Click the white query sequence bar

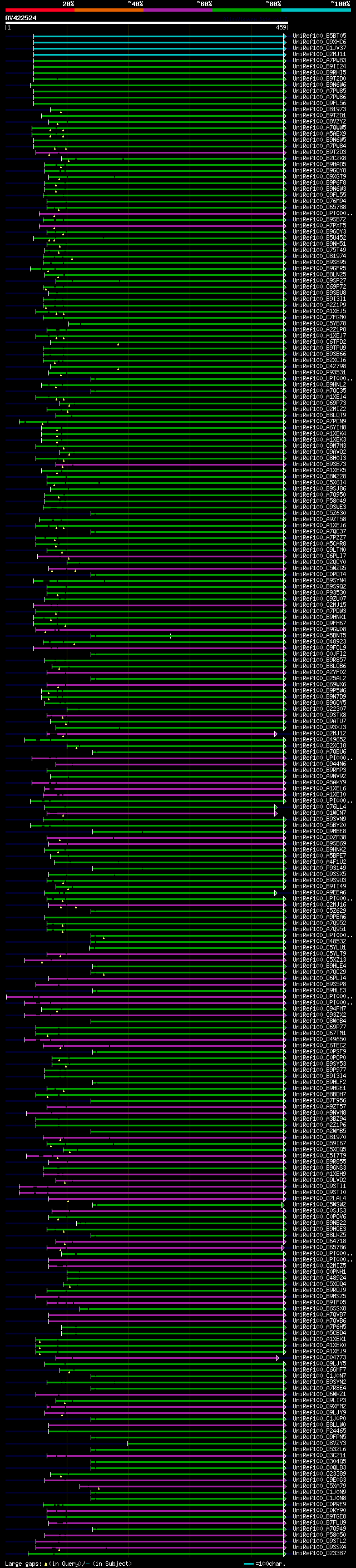tap(147, 22)
